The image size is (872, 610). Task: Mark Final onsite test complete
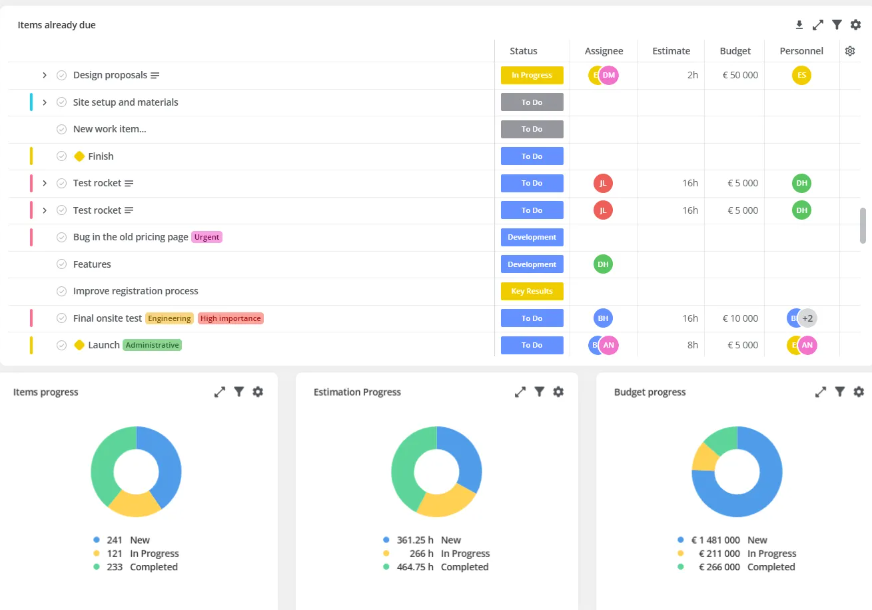[x=61, y=318]
